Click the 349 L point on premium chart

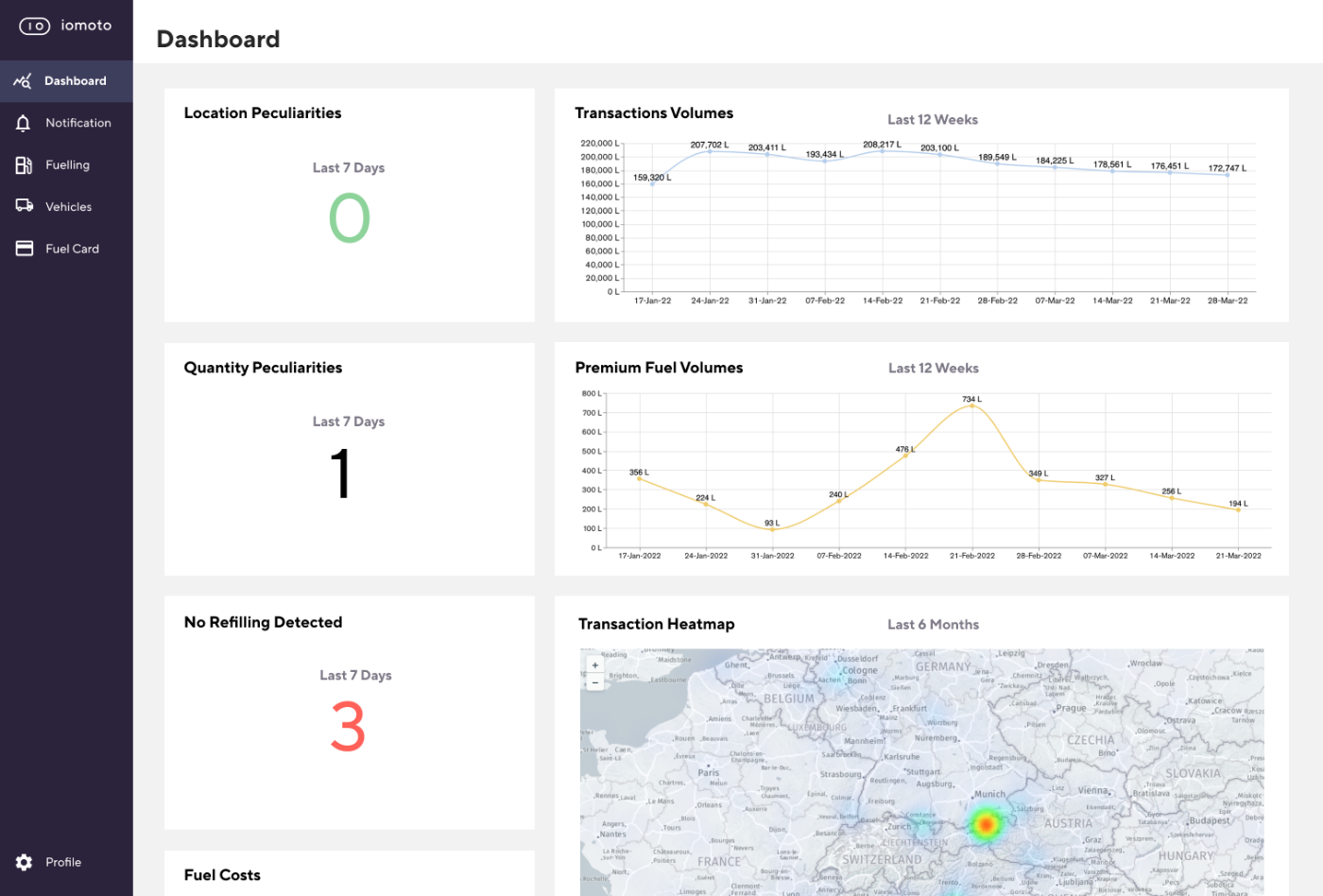pyautogui.click(x=1039, y=480)
